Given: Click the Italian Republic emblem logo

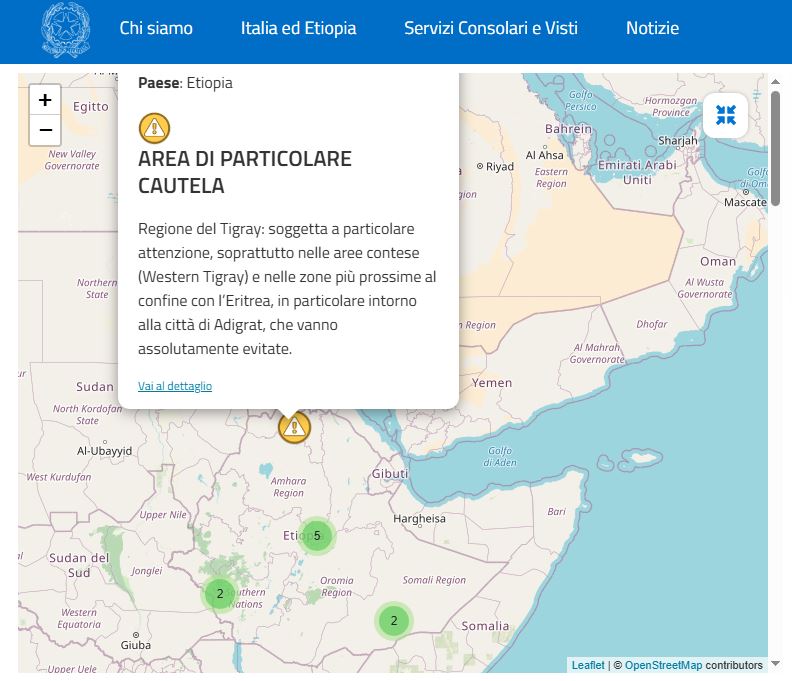Looking at the screenshot, I should point(66,30).
